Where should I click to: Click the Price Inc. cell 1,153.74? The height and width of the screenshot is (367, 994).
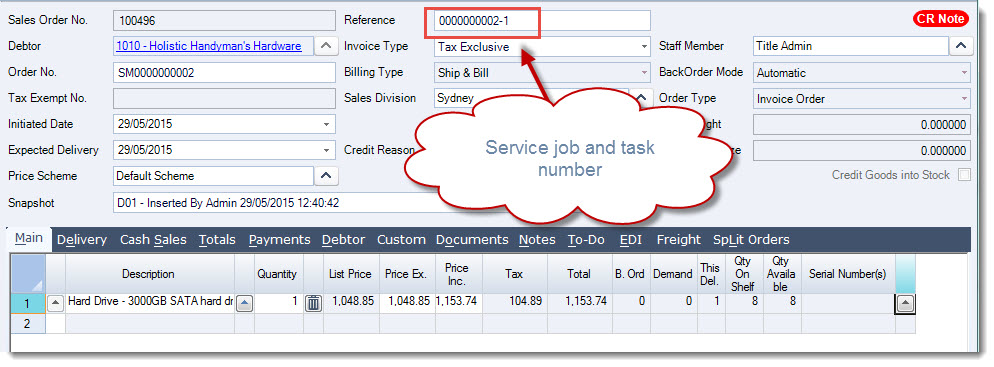coord(458,304)
